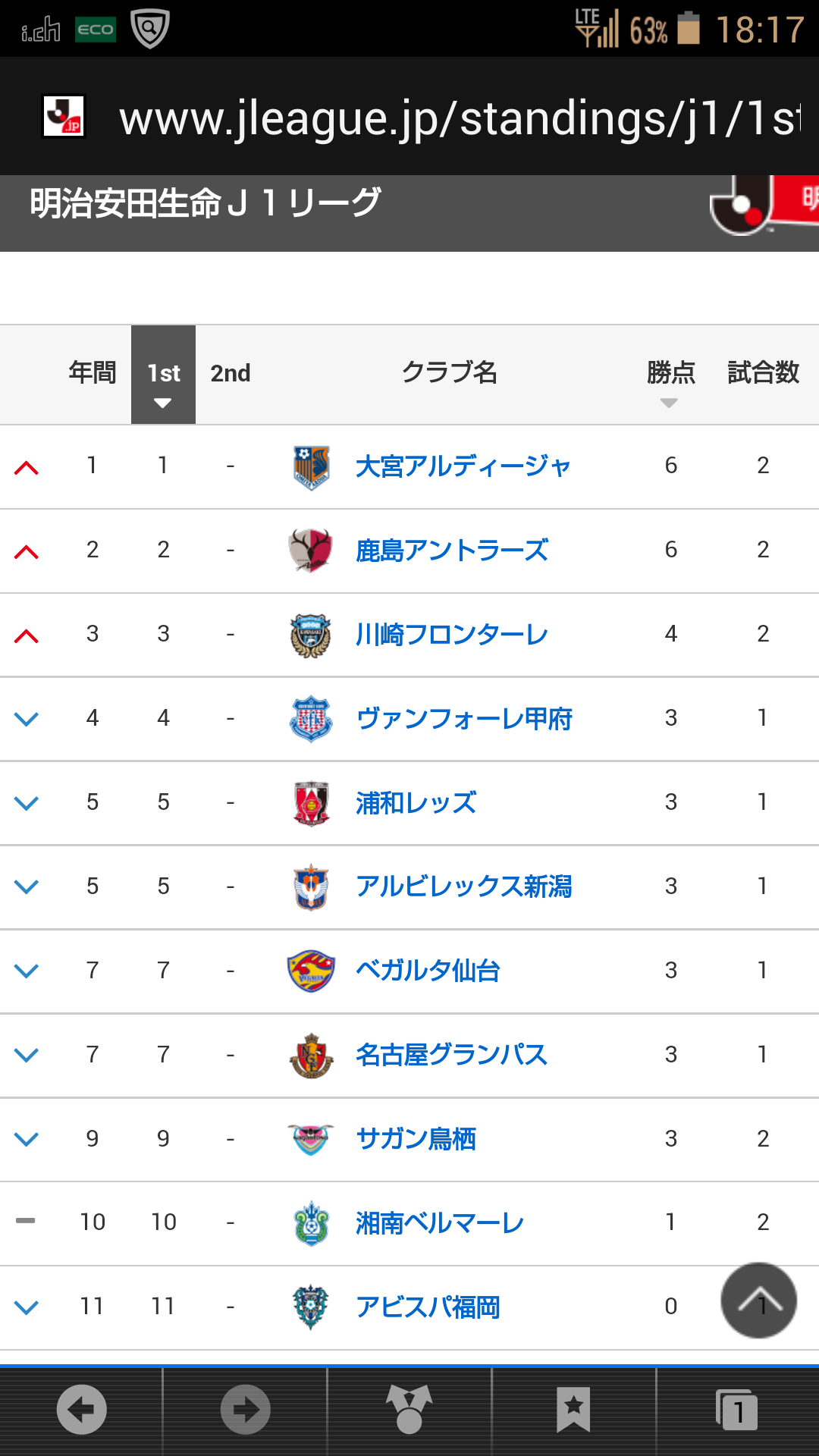
Task: Open the tabs counter icon
Action: click(737, 1410)
